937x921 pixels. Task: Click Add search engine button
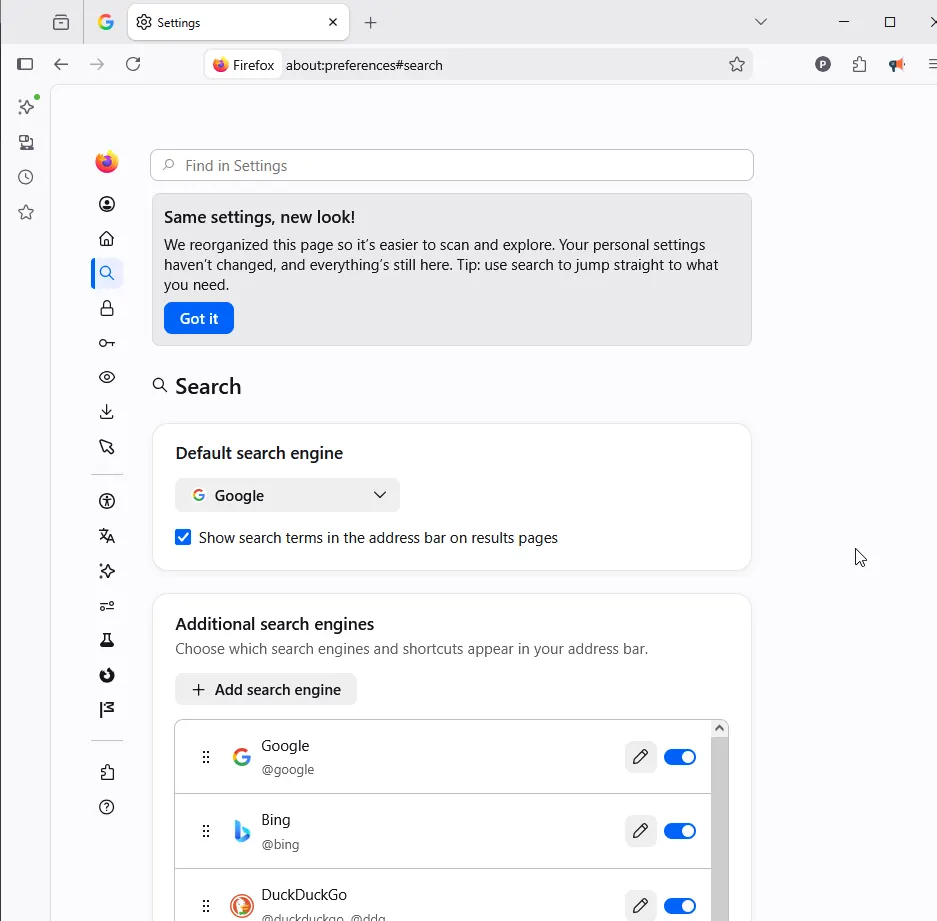pyautogui.click(x=266, y=689)
